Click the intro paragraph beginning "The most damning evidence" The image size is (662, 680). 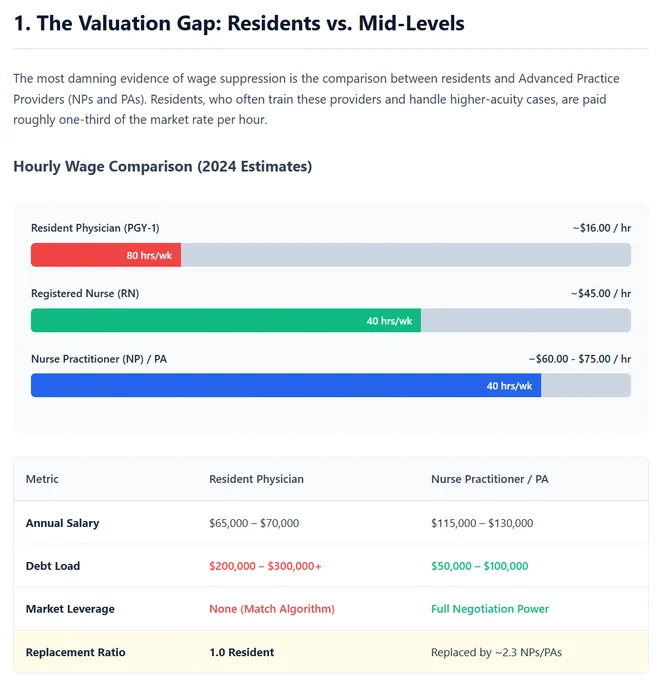[x=316, y=99]
